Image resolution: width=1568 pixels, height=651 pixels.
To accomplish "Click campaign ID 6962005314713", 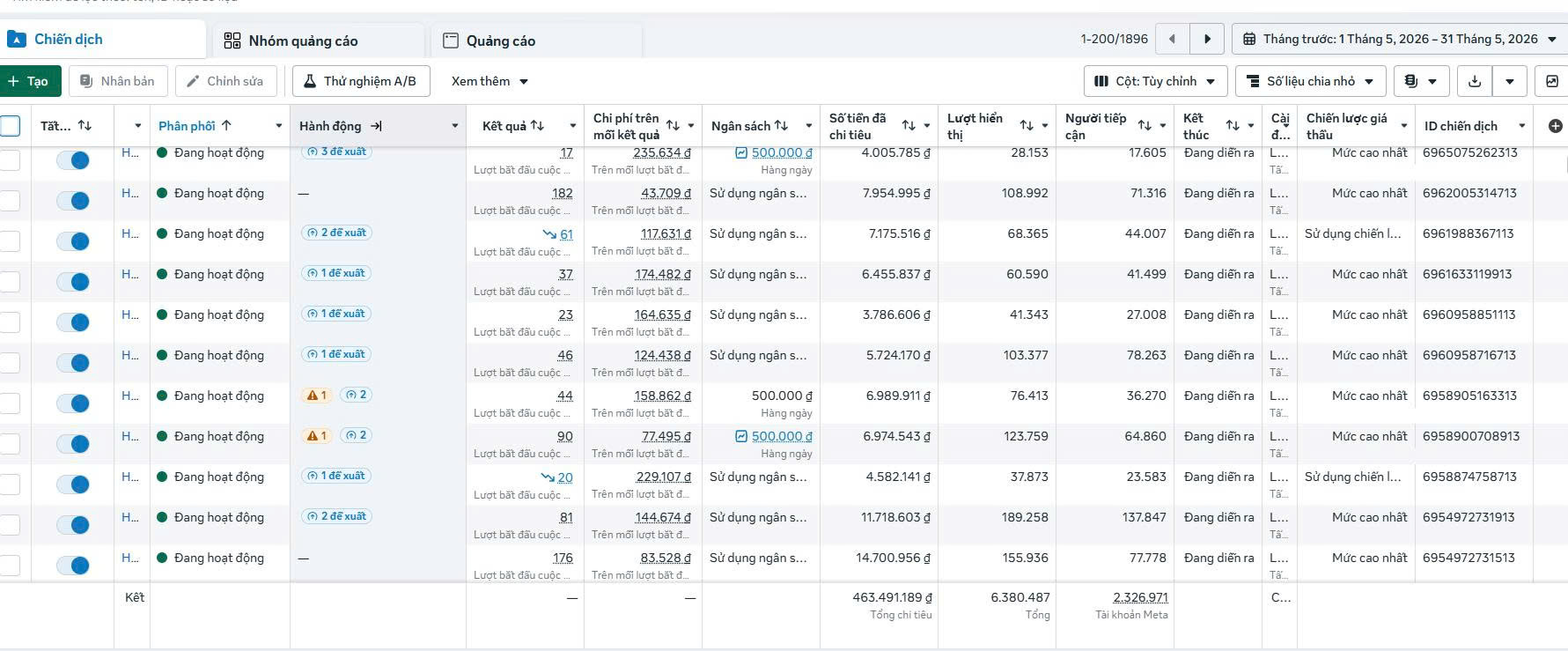I will tap(1469, 193).
